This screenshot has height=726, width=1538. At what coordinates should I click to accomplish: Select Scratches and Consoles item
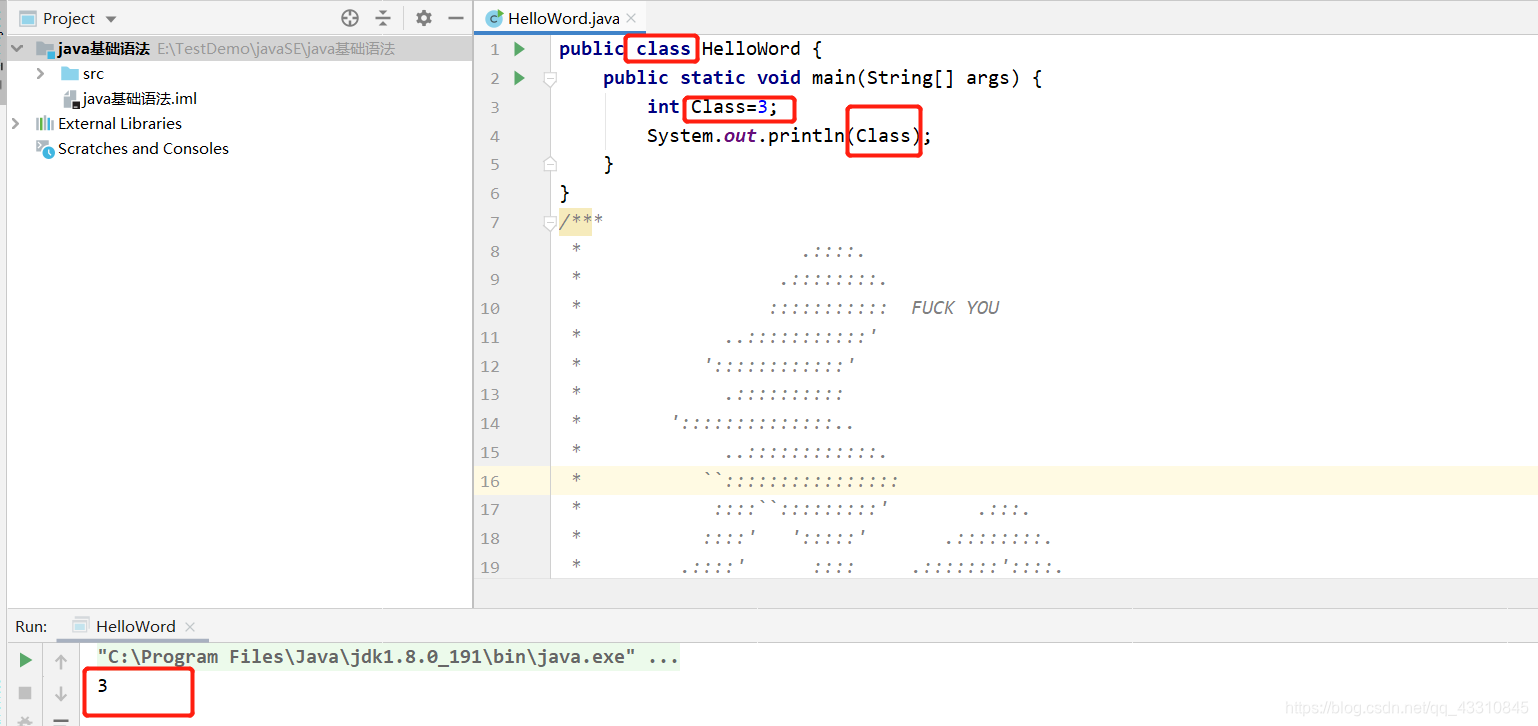143,149
